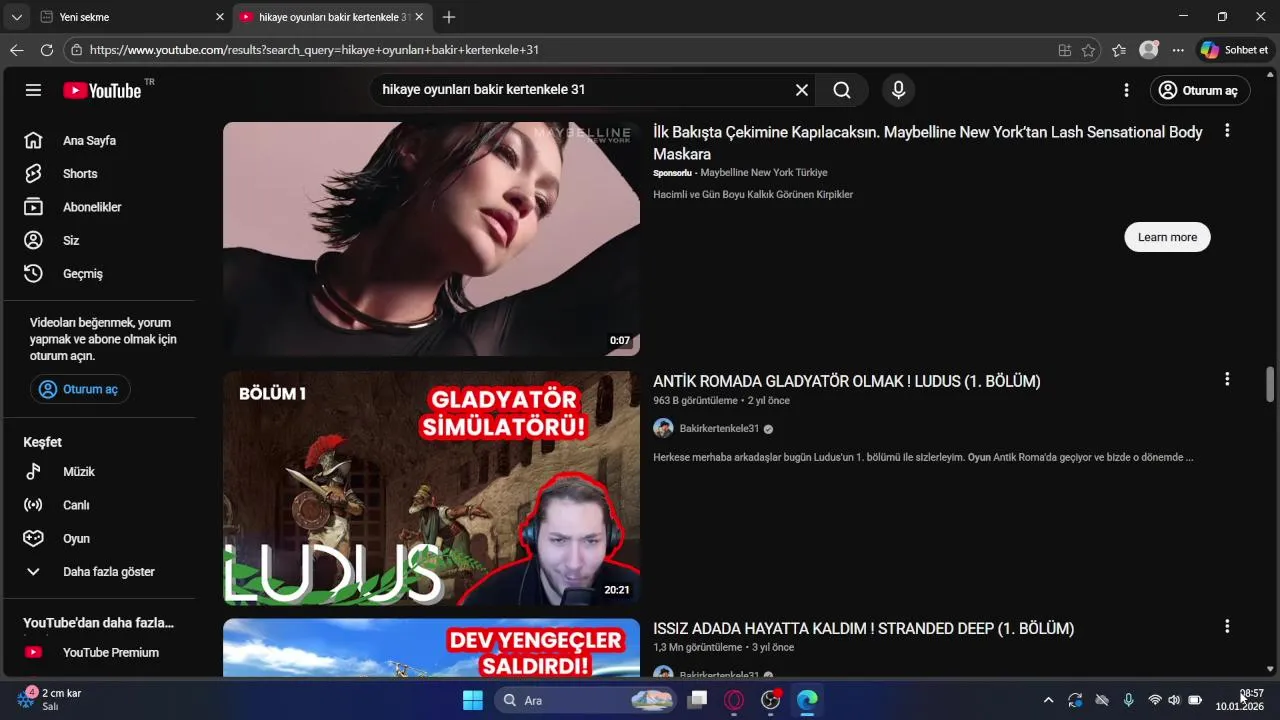Open the YouTube hamburger guide menu

point(33,90)
